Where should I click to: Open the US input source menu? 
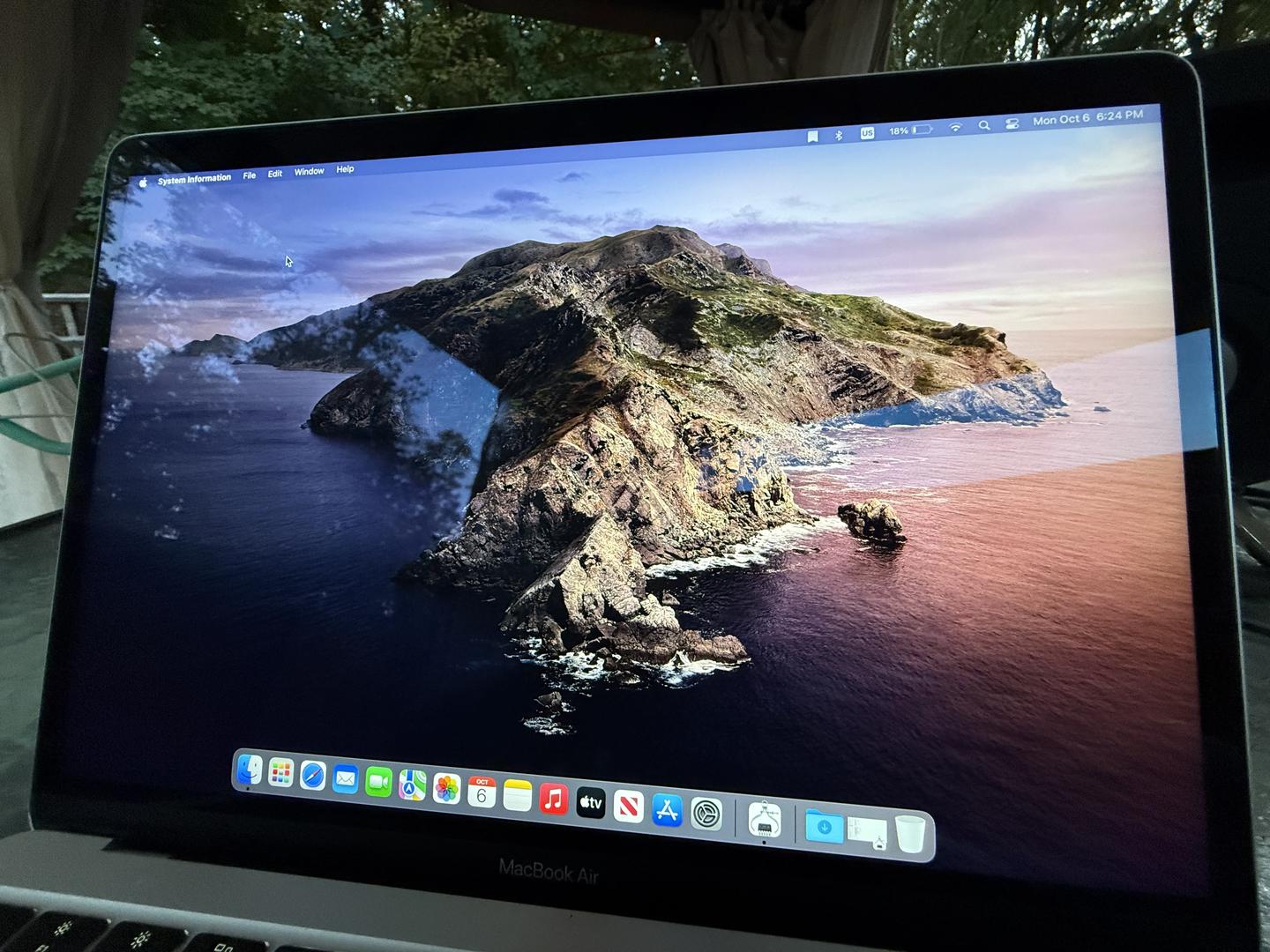867,133
